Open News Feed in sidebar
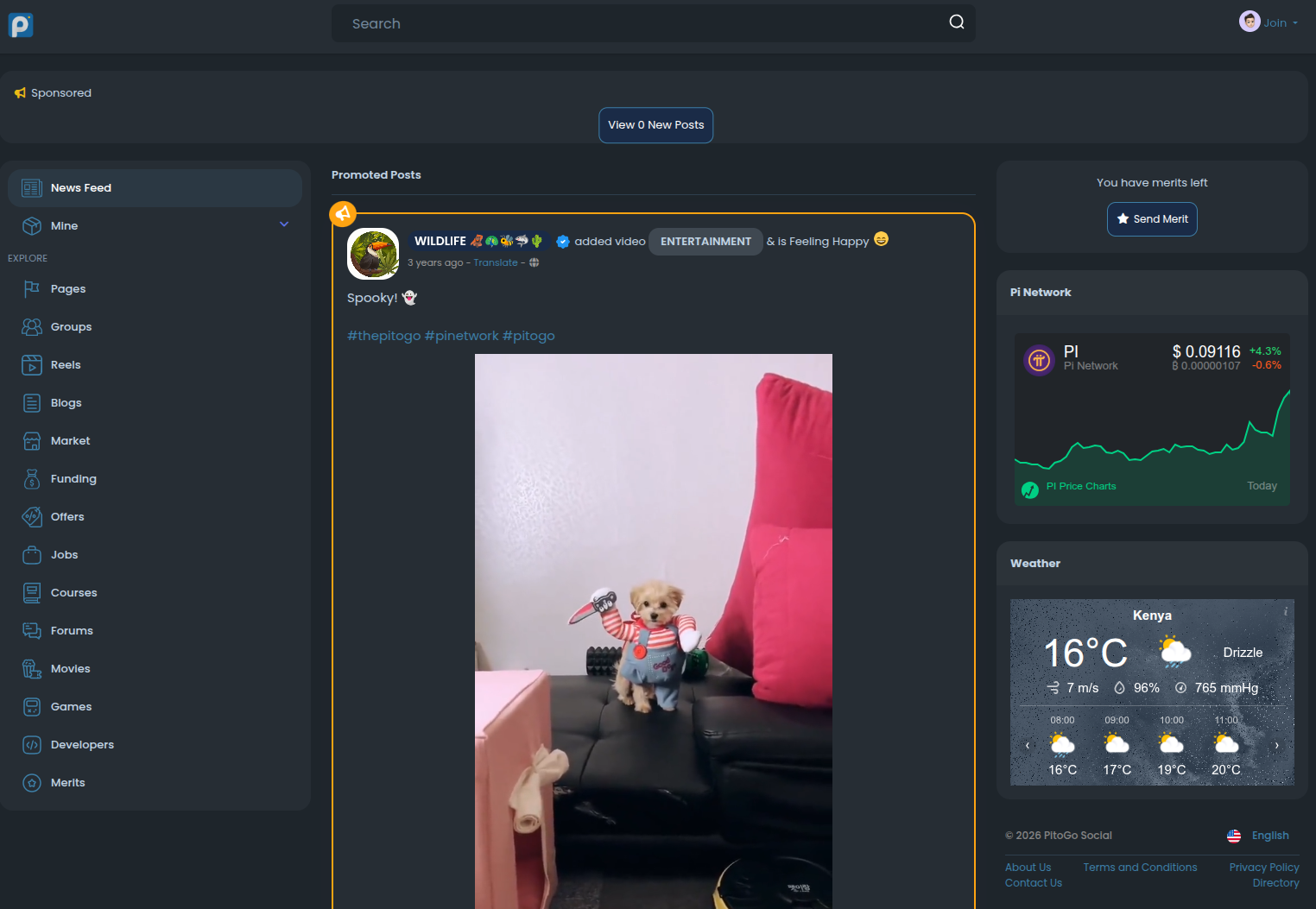The height and width of the screenshot is (909, 1316). coord(155,188)
